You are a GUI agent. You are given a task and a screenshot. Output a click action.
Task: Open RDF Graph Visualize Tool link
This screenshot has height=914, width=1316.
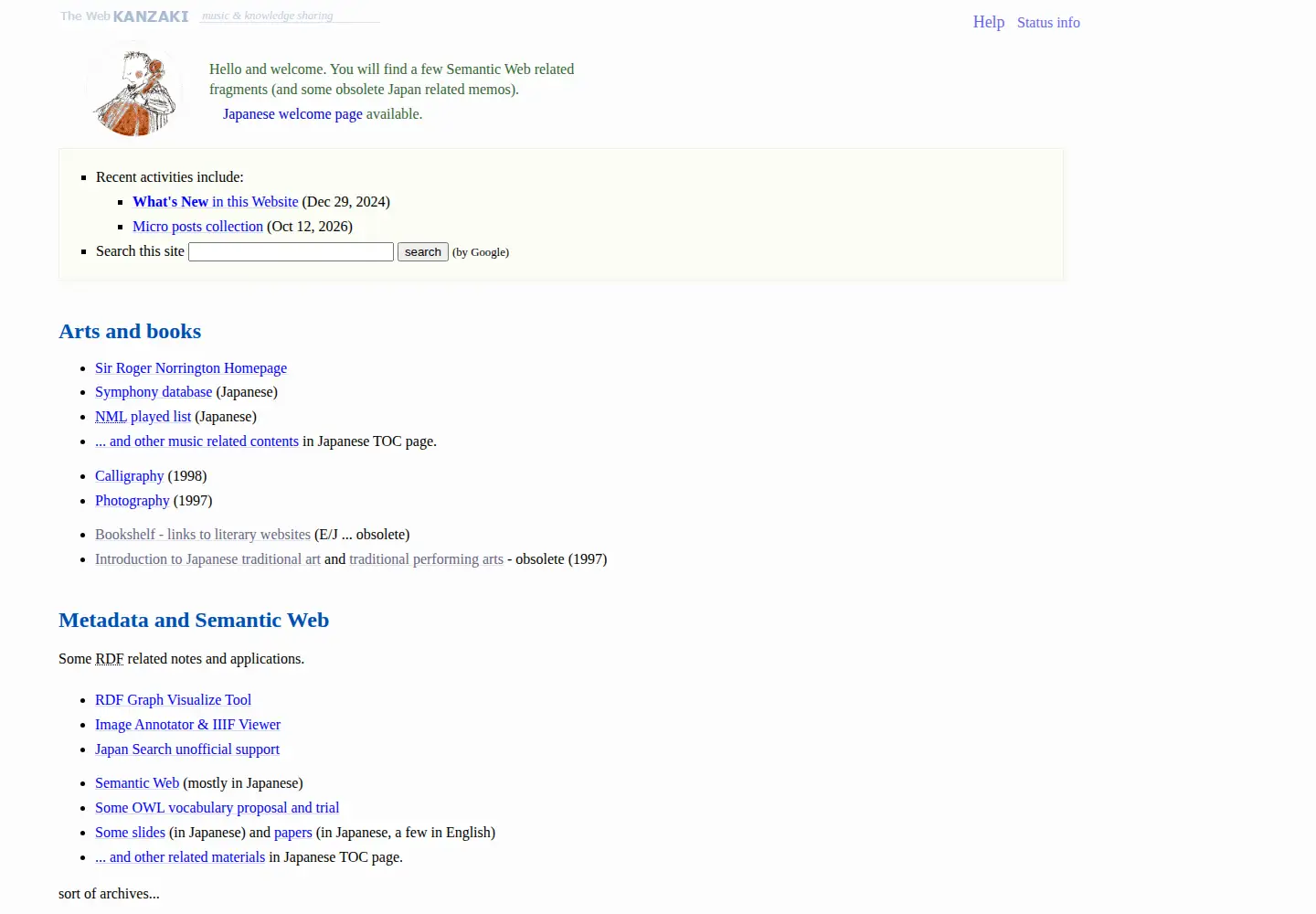click(173, 700)
